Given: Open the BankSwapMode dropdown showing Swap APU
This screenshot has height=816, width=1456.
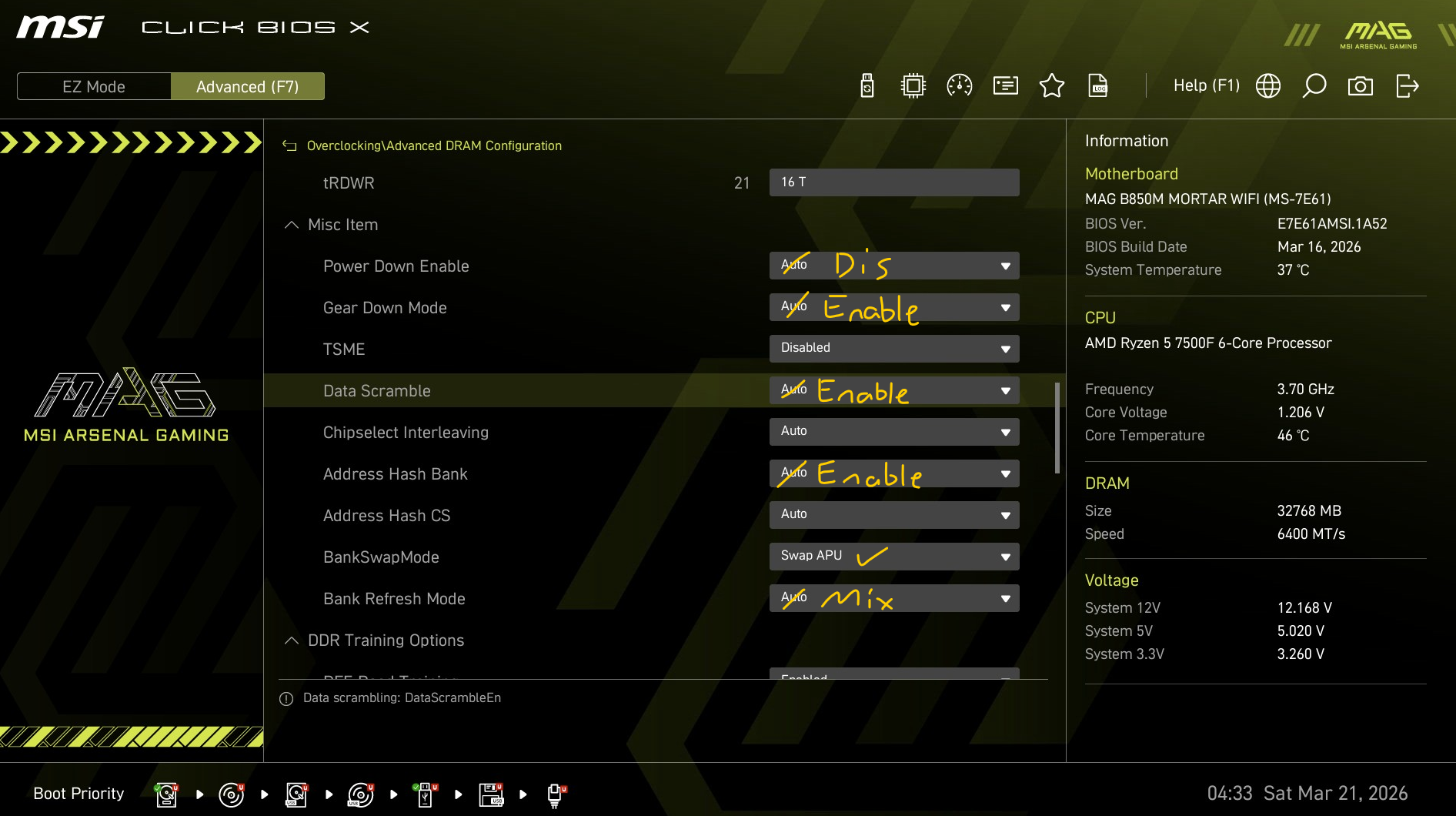Looking at the screenshot, I should [894, 557].
